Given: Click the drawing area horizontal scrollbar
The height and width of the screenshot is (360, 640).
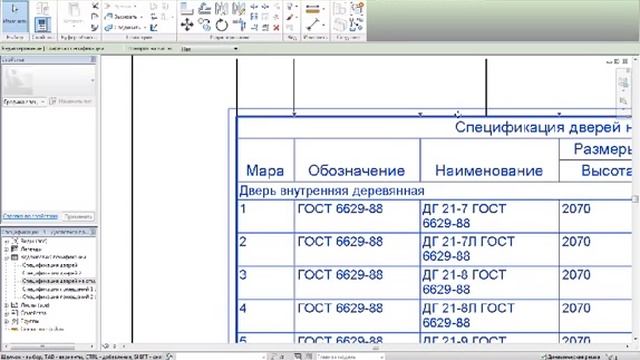Looking at the screenshot, I should (376, 347).
